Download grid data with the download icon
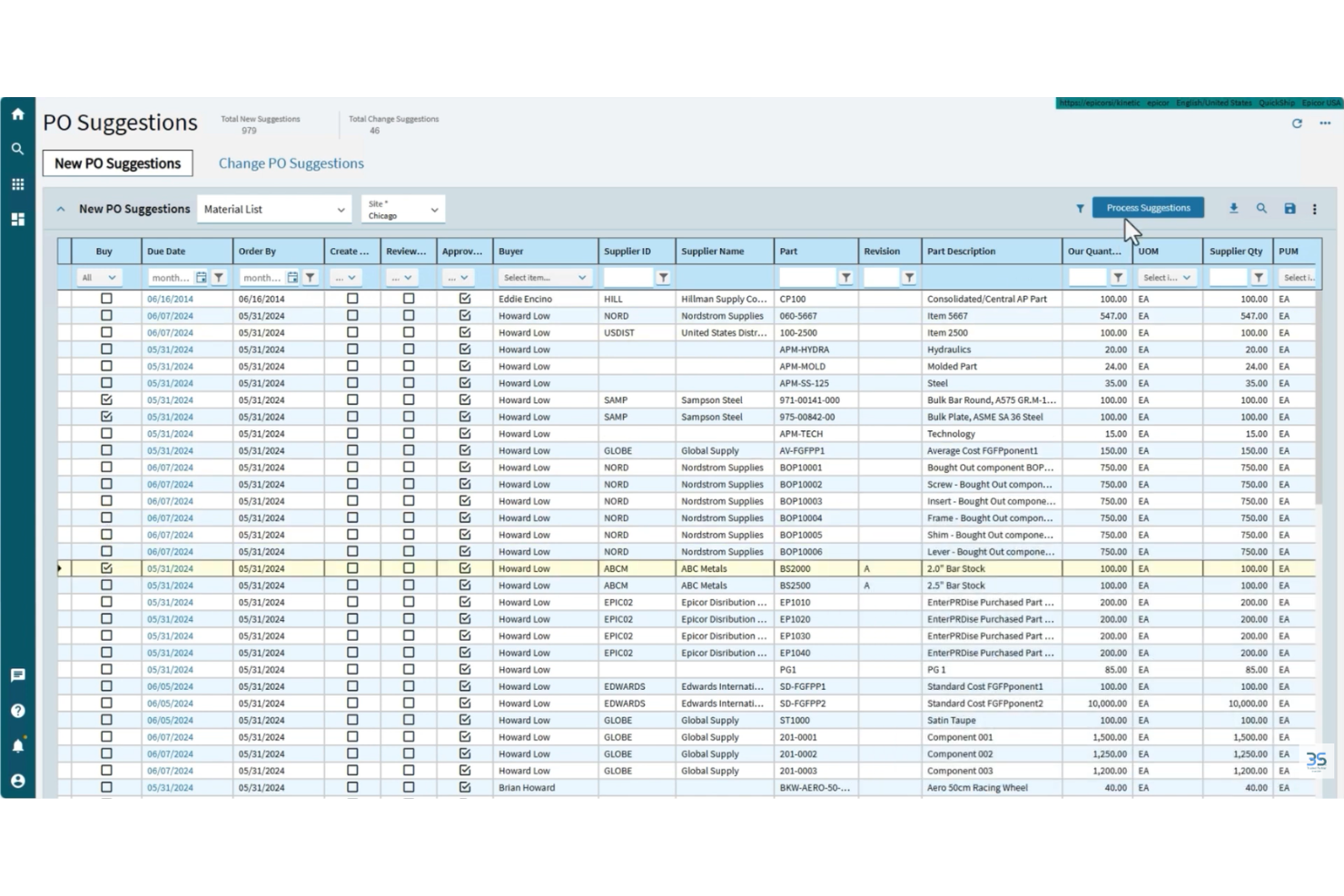 (1233, 208)
